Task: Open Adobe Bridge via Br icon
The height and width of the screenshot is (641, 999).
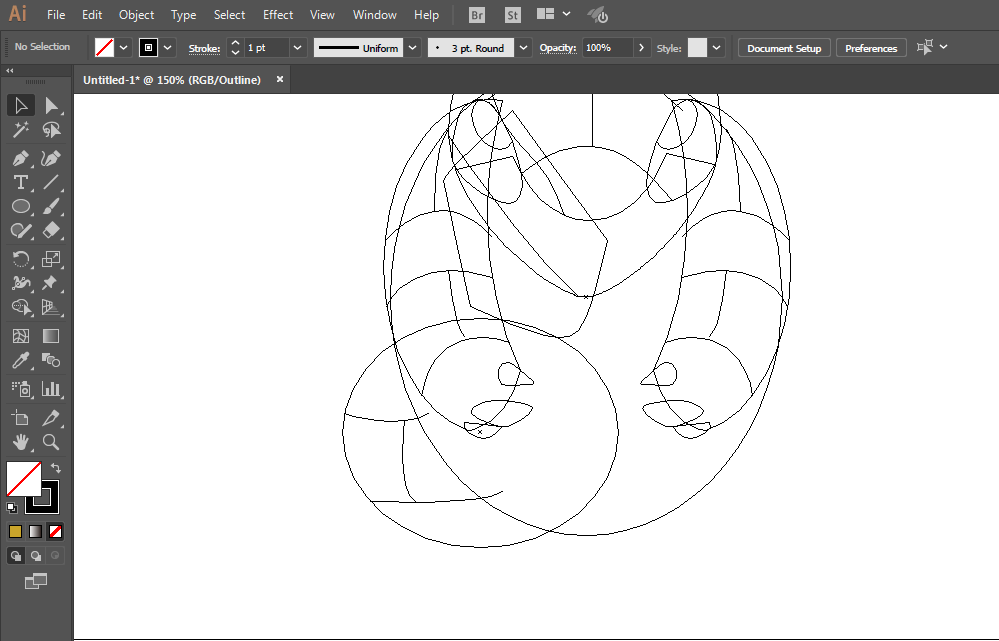Action: [x=477, y=15]
